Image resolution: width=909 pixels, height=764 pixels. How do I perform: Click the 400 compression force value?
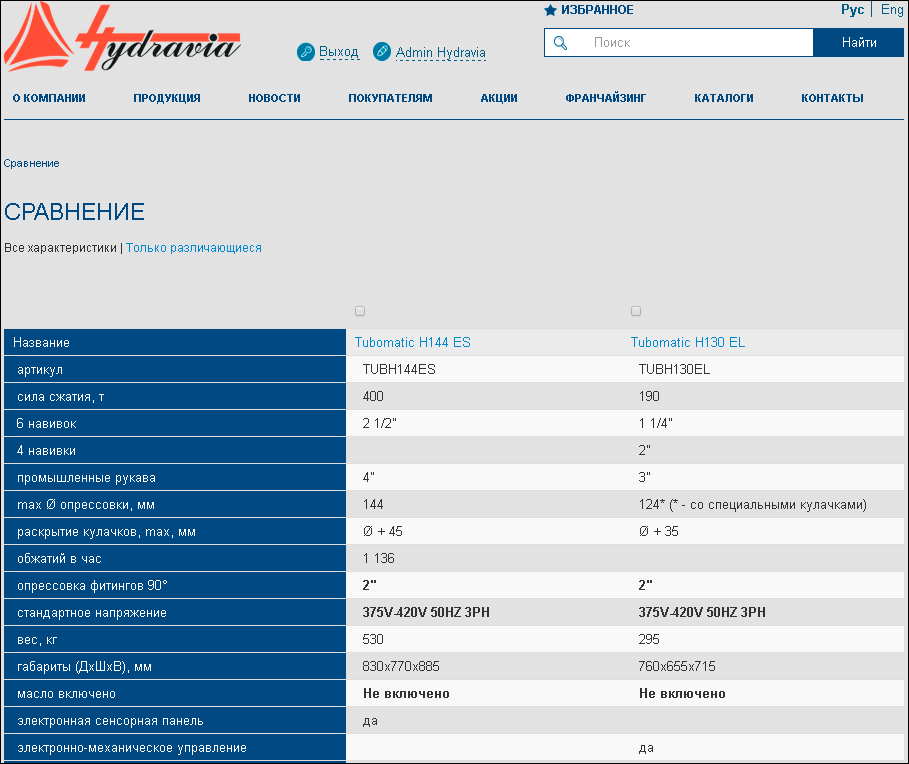(373, 396)
